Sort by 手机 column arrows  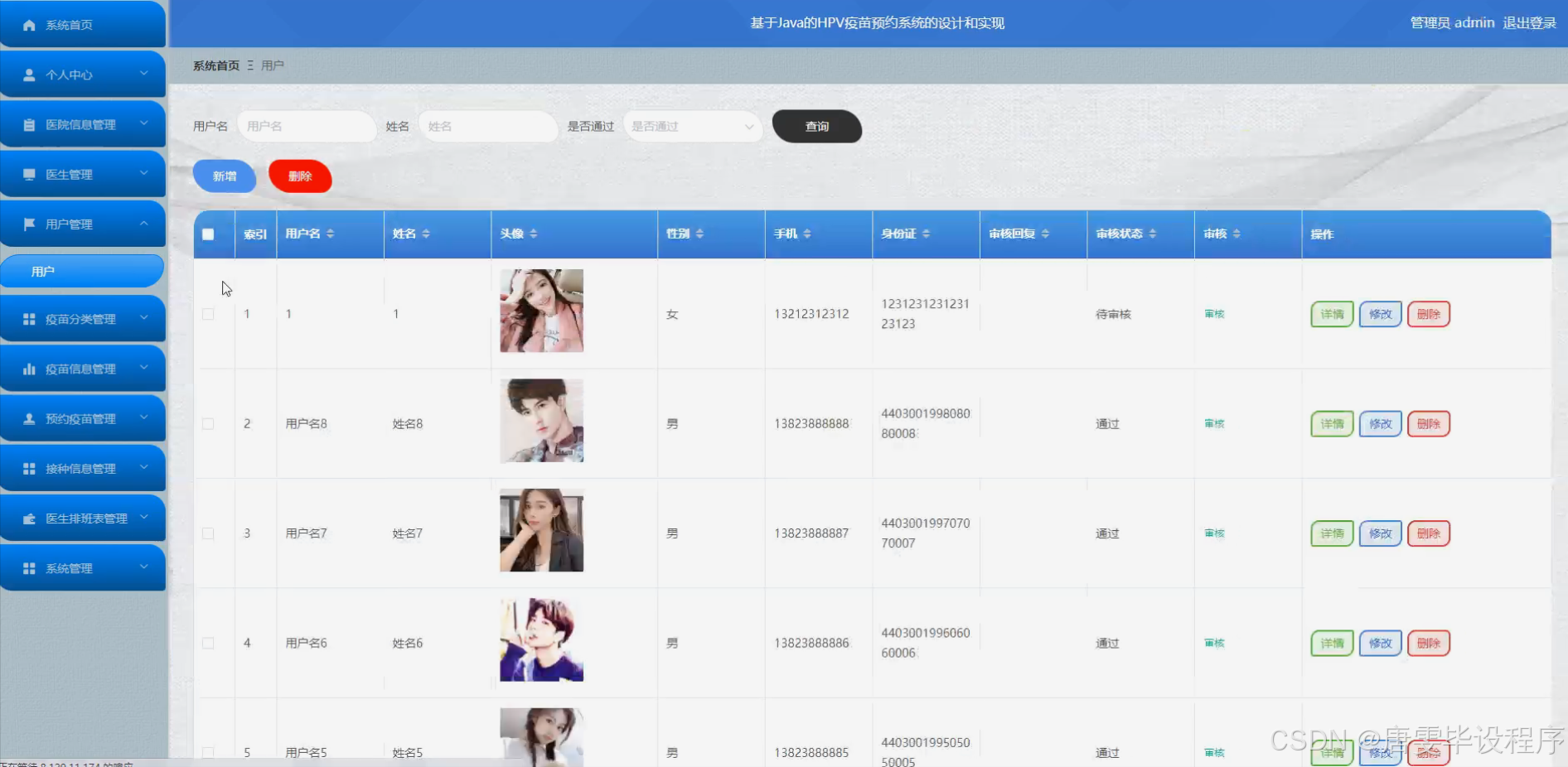tap(807, 234)
